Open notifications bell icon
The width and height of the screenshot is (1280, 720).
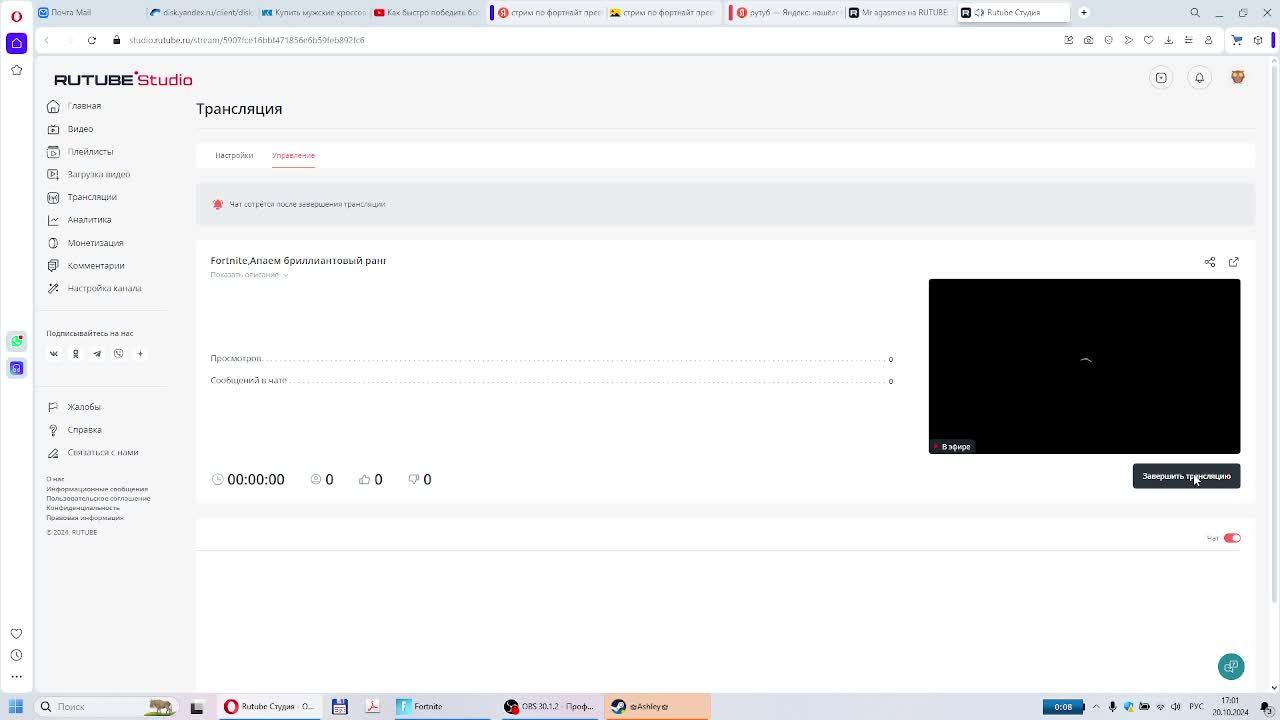(1199, 78)
